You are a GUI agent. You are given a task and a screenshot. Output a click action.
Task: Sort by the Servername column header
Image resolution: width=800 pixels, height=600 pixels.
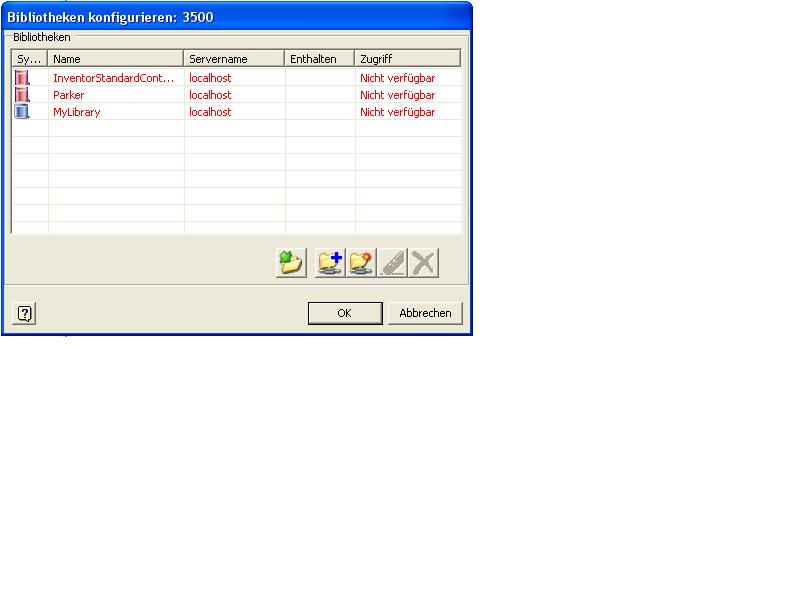[x=234, y=59]
